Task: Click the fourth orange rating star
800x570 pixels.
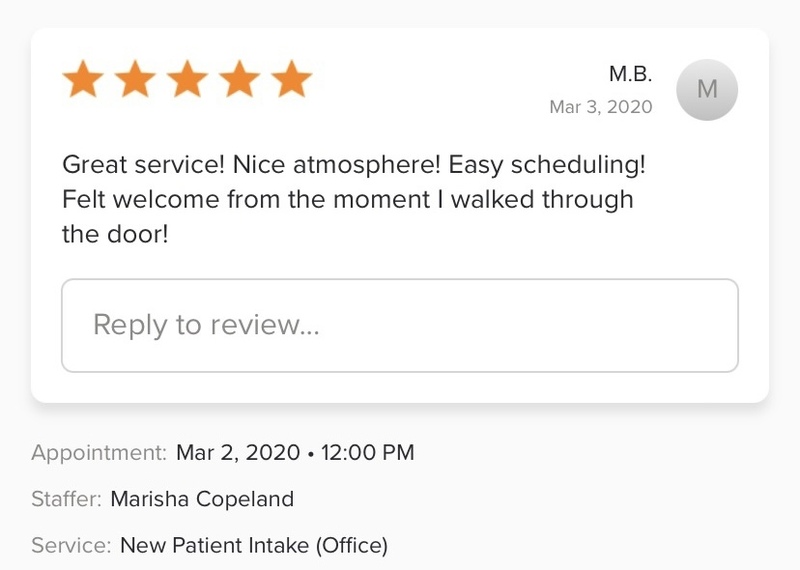Action: pos(238,80)
